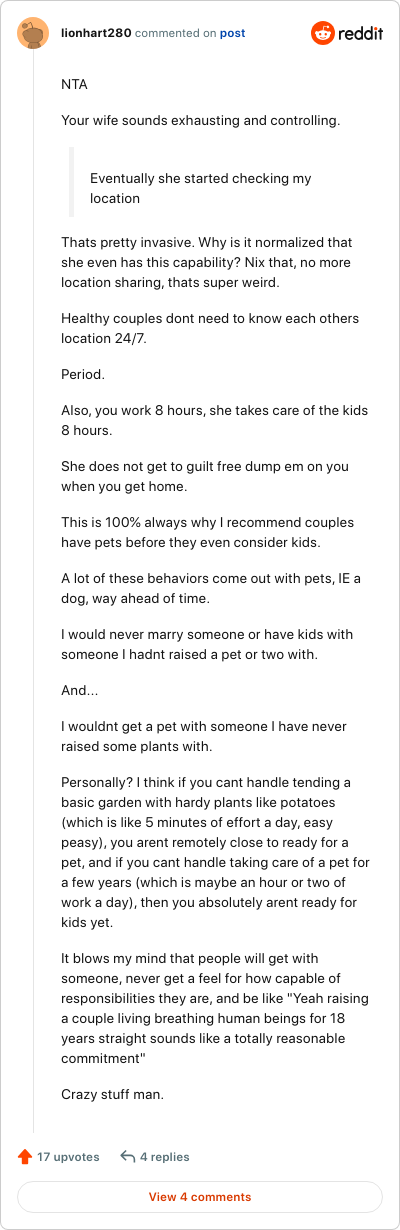Viewport: 400px width, 1230px height.
Task: Click the grey quote bar beside blockquote
Action: point(71,182)
